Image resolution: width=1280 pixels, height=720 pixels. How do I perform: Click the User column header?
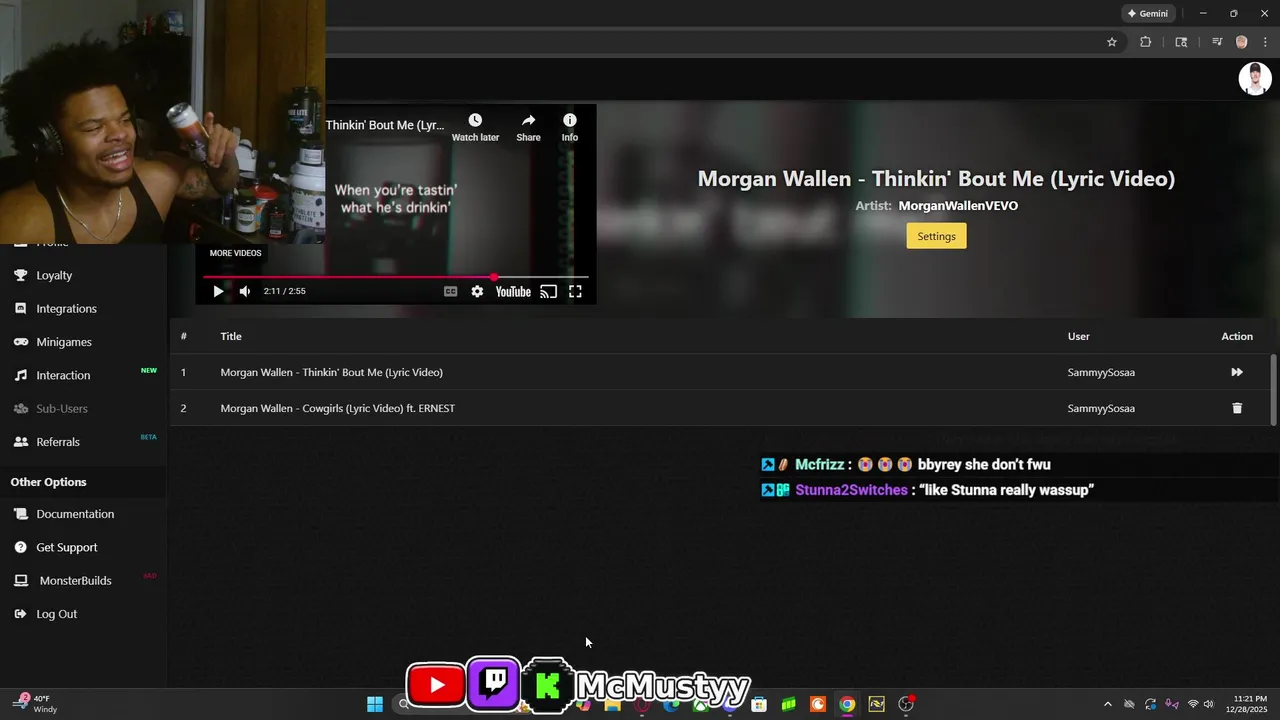(x=1078, y=336)
